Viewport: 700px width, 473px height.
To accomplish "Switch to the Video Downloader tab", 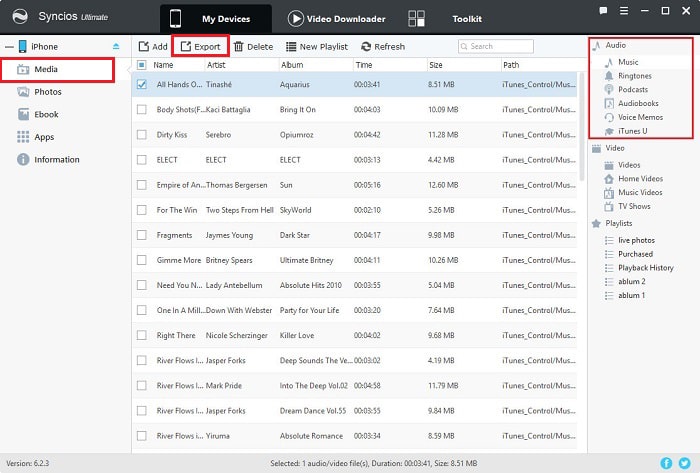I will coord(337,19).
